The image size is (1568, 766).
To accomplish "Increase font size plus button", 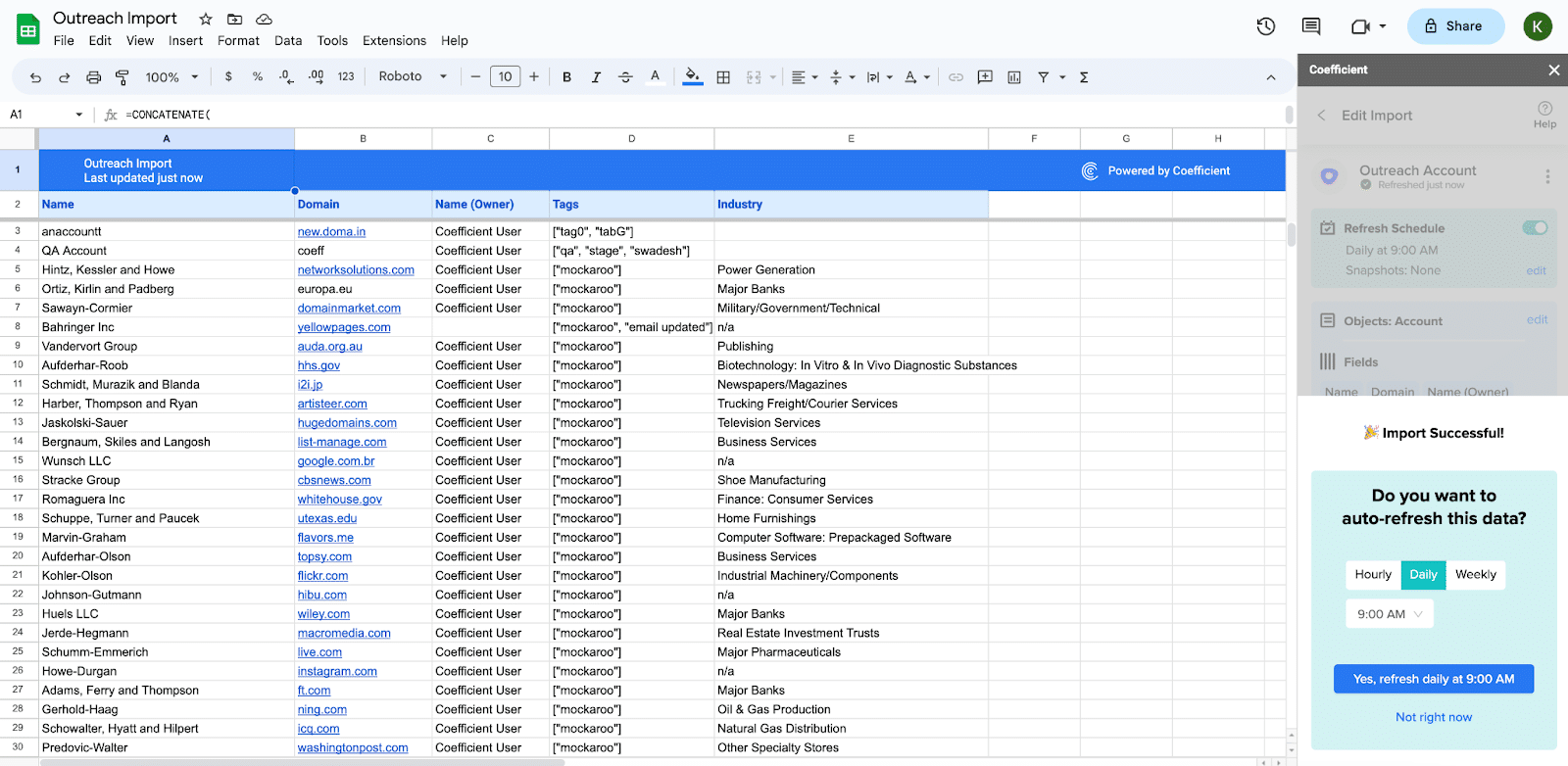I will coord(534,77).
